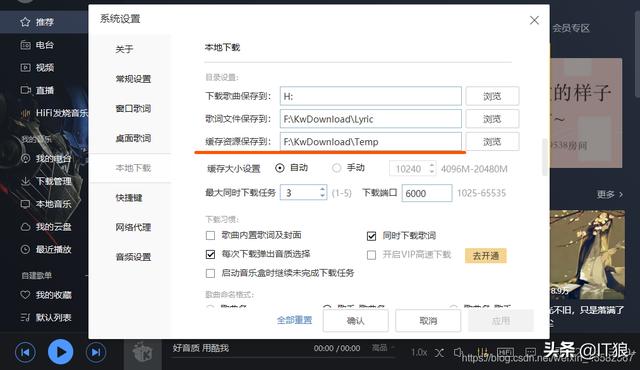Image resolution: width=640 pixels, height=370 pixels.
Task: Open the 高品 quality dropdown
Action: [x=382, y=348]
